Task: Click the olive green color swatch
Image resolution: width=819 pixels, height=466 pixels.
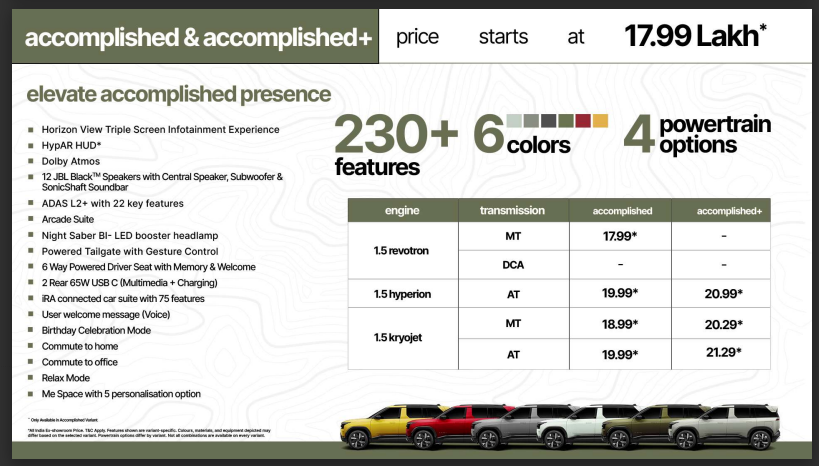Action: click(x=565, y=121)
